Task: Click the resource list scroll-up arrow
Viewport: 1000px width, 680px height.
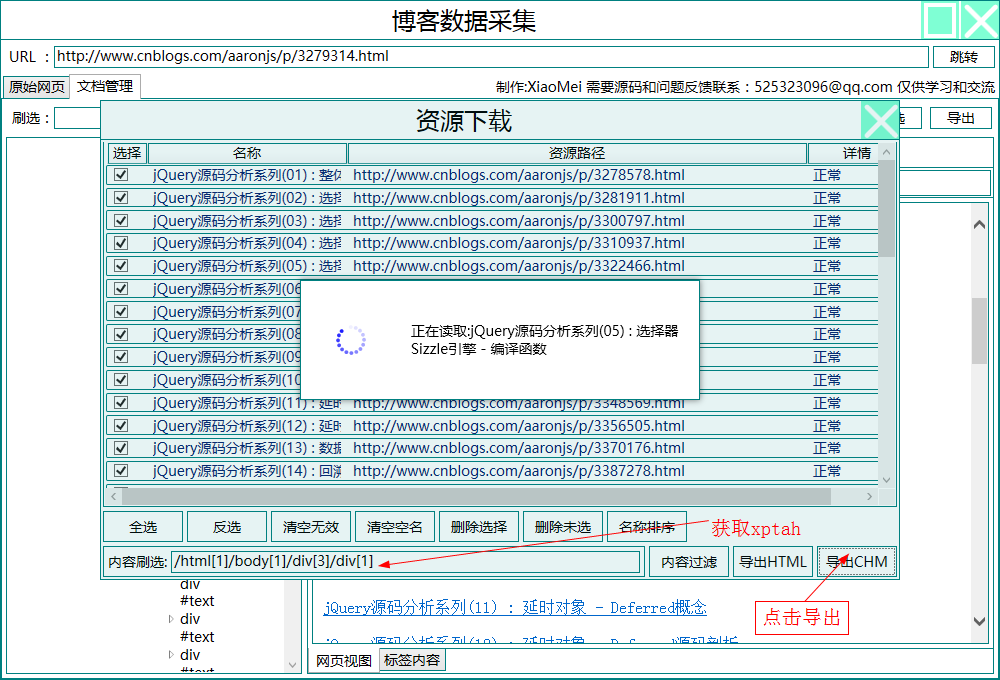Action: pyautogui.click(x=886, y=152)
